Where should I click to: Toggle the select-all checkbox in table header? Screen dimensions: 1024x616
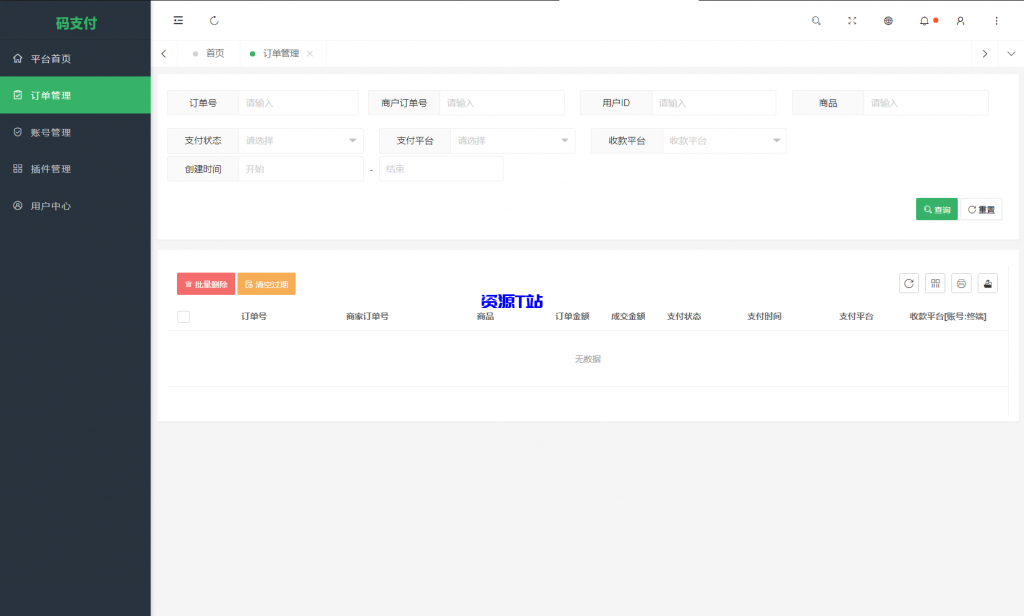pos(183,315)
